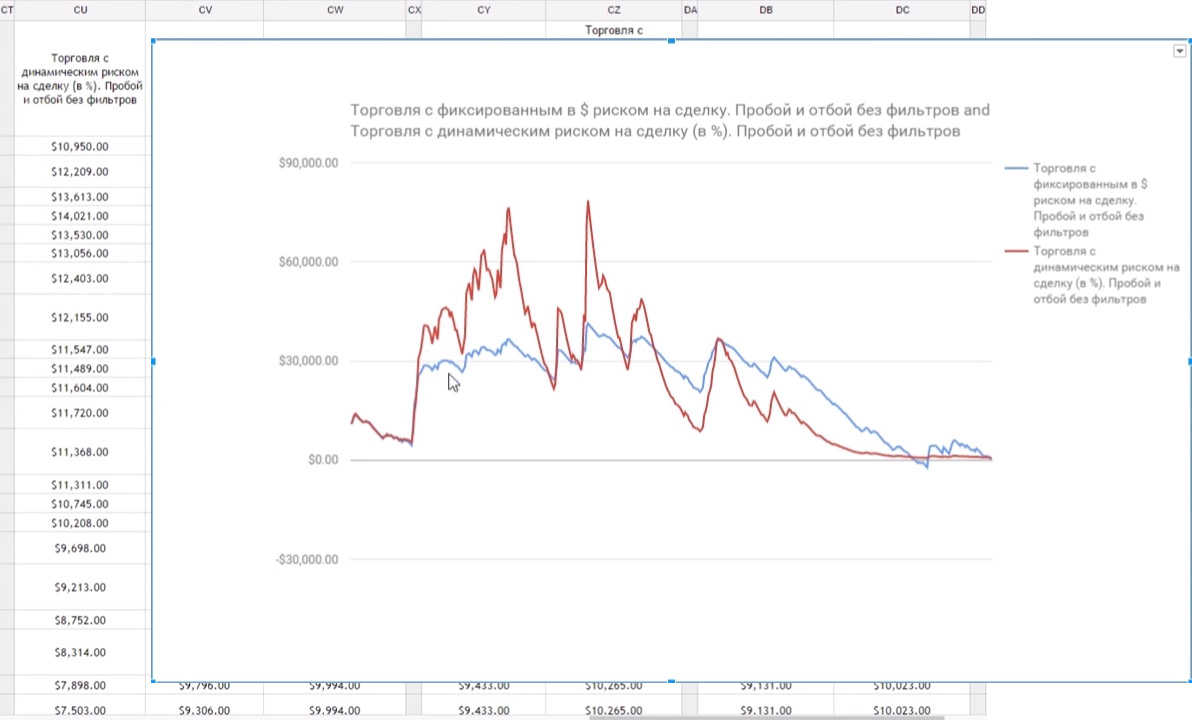Viewport: 1192px width, 720px height.
Task: Select column header CZ
Action: 613,10
